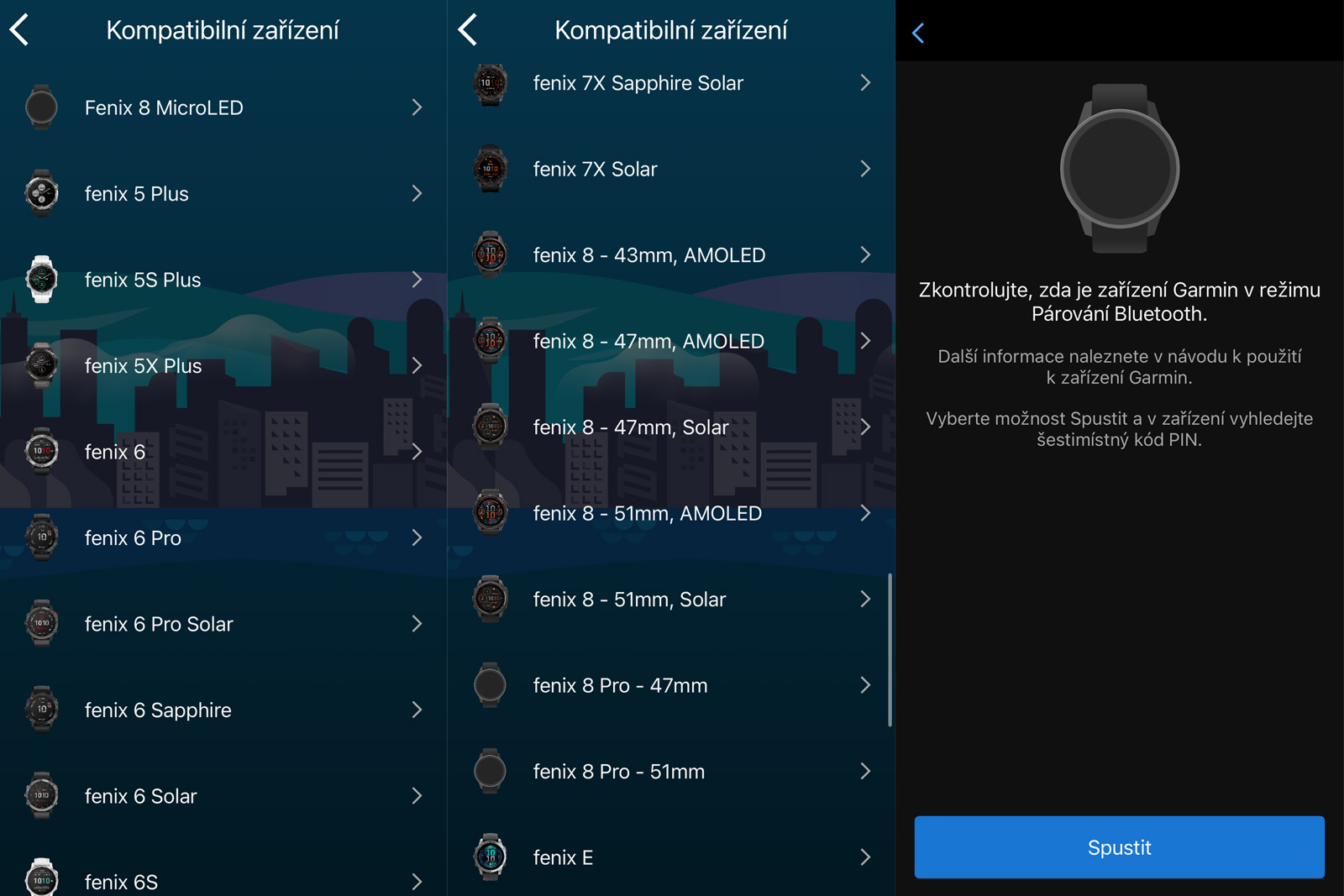Go back using left panel back arrow
Viewport: 1344px width, 896px height.
pos(20,30)
